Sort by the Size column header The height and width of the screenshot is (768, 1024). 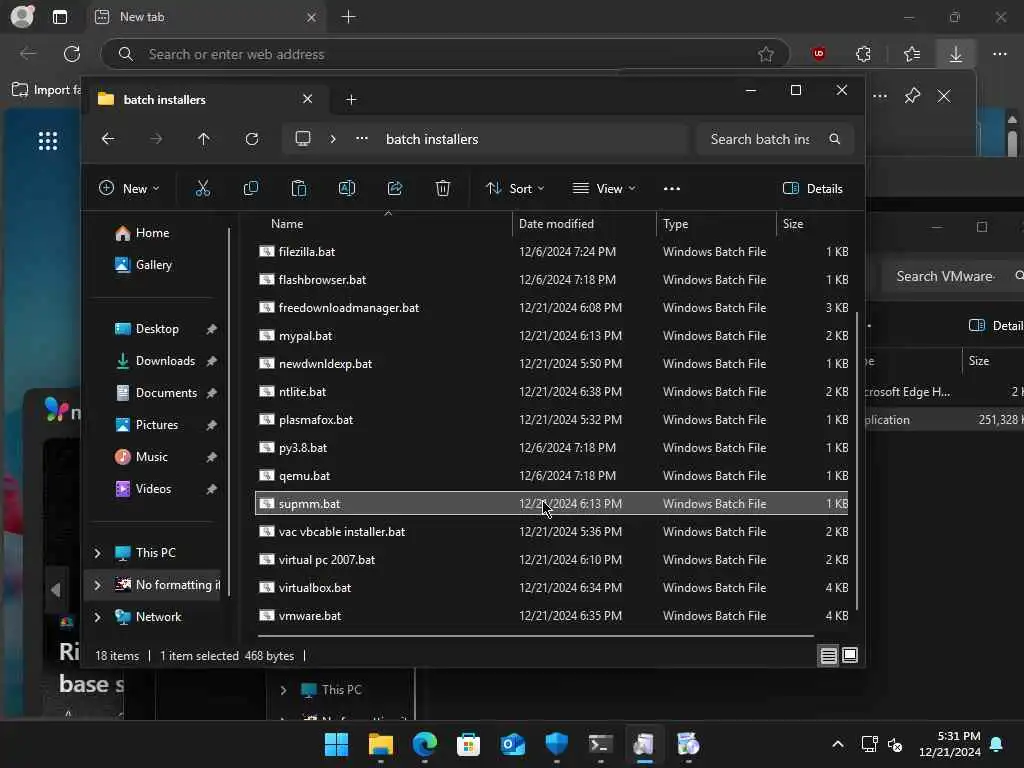tap(793, 224)
